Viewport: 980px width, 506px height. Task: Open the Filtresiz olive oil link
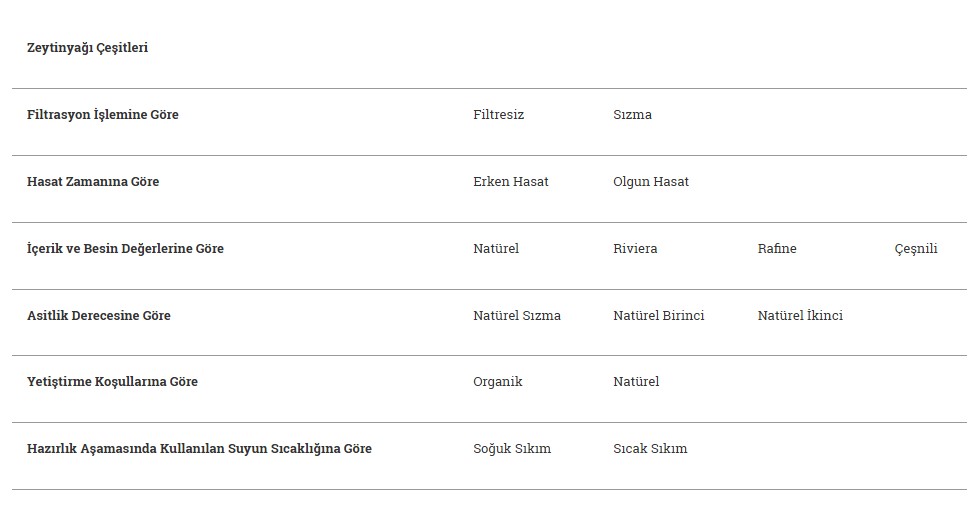(498, 114)
